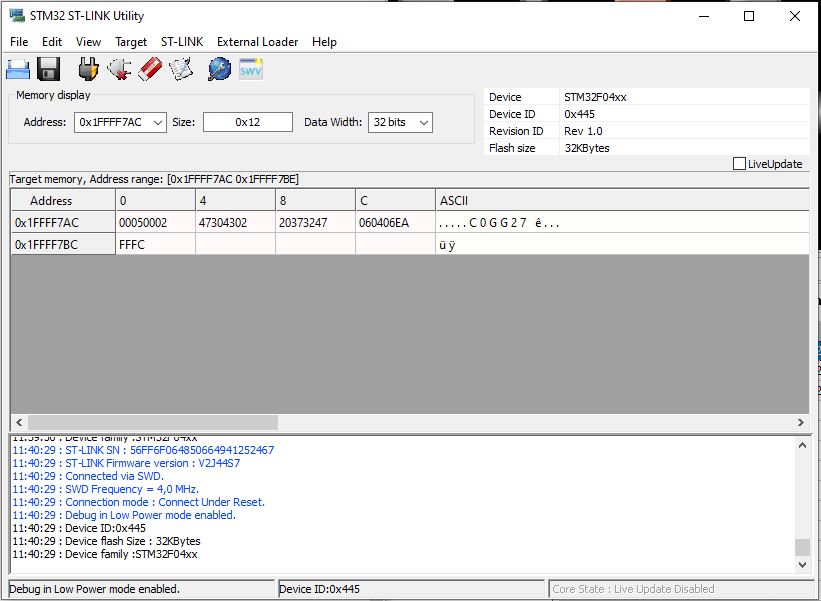Viewport: 821px width, 601px height.
Task: Click the ST-LINK Firmware version log line
Action: click(x=126, y=463)
